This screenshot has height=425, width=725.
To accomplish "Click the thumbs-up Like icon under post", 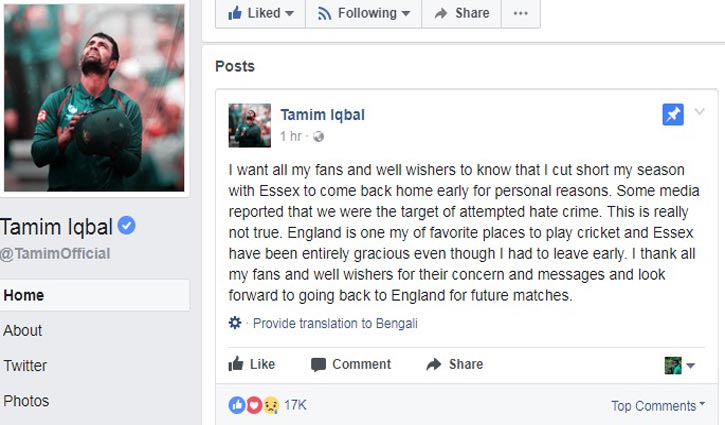I will [236, 365].
